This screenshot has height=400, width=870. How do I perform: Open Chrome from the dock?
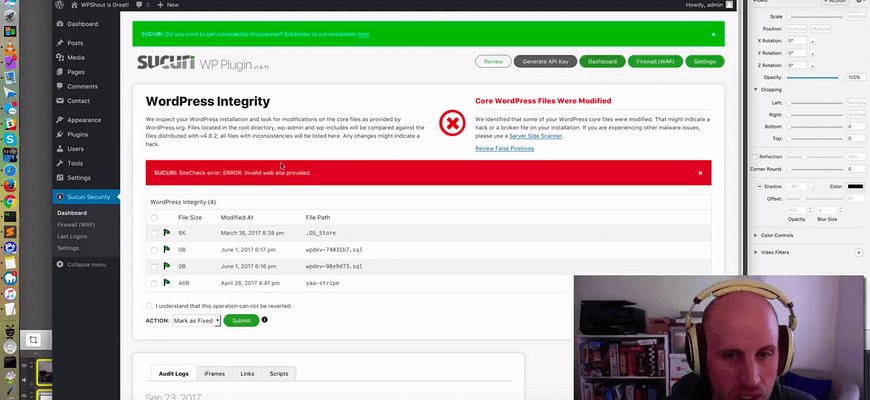[x=9, y=201]
